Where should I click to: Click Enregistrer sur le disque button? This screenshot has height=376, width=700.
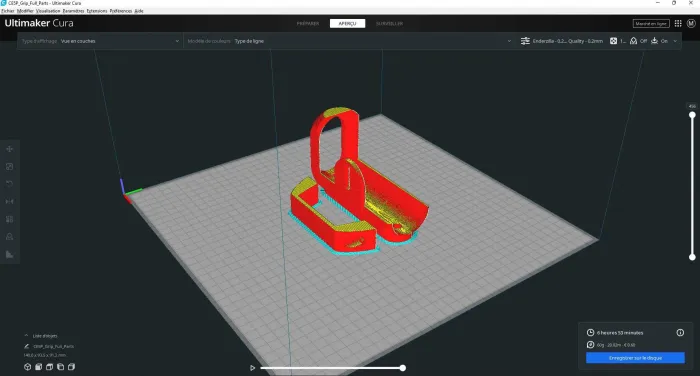[x=635, y=358]
